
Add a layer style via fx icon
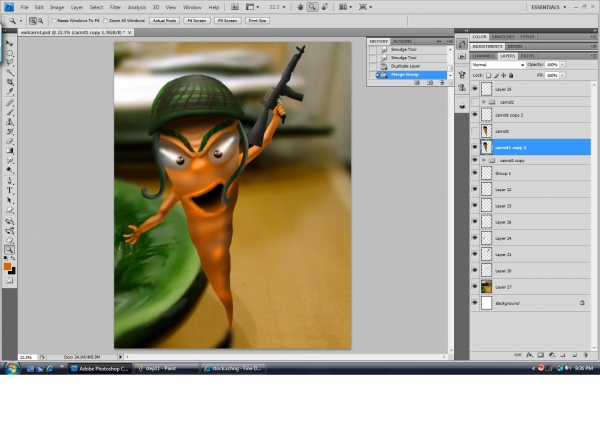(x=529, y=355)
